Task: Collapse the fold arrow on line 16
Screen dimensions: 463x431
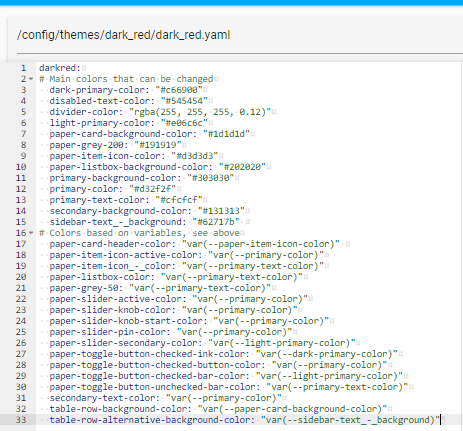Action: tap(31, 233)
